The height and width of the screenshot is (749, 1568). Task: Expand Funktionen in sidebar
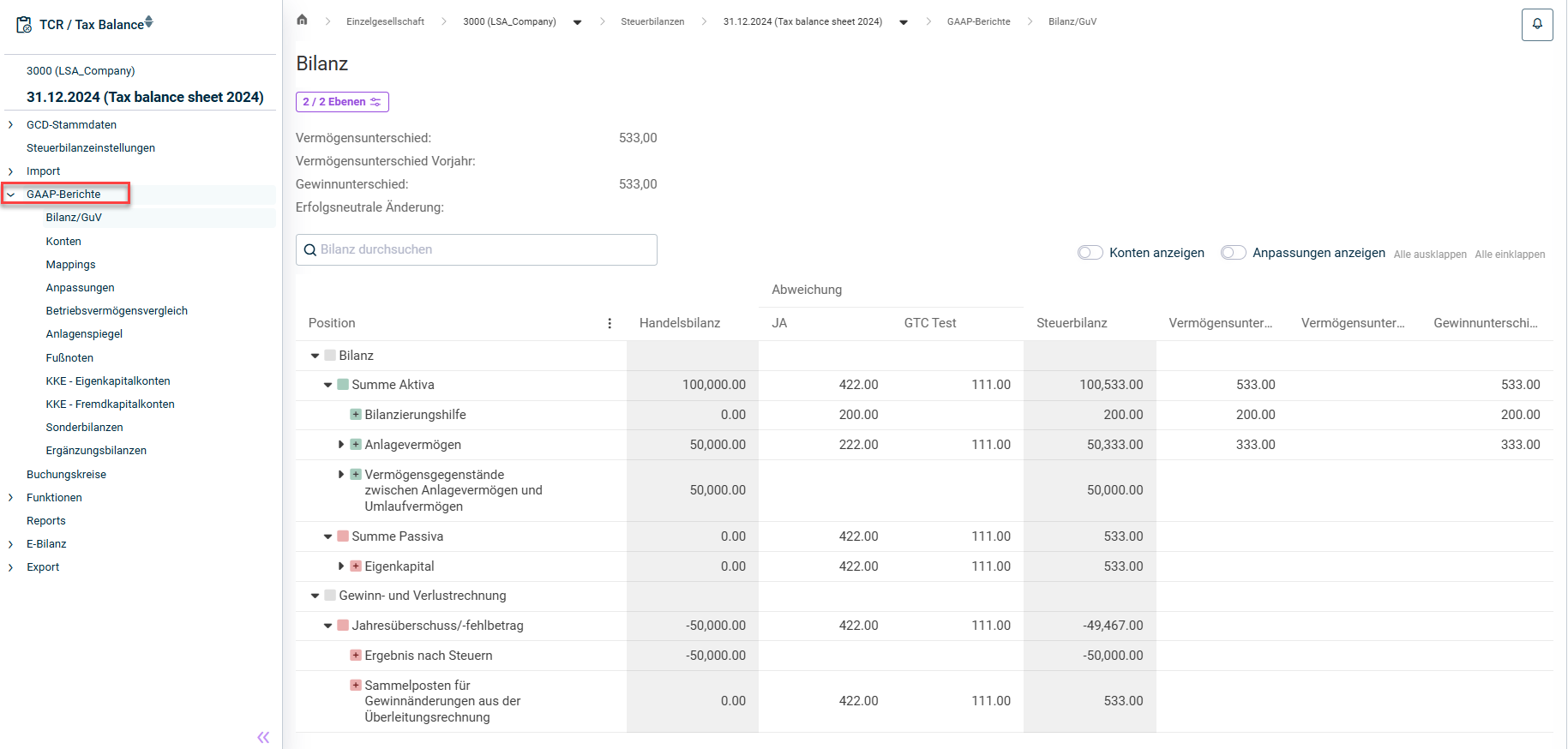(10, 498)
